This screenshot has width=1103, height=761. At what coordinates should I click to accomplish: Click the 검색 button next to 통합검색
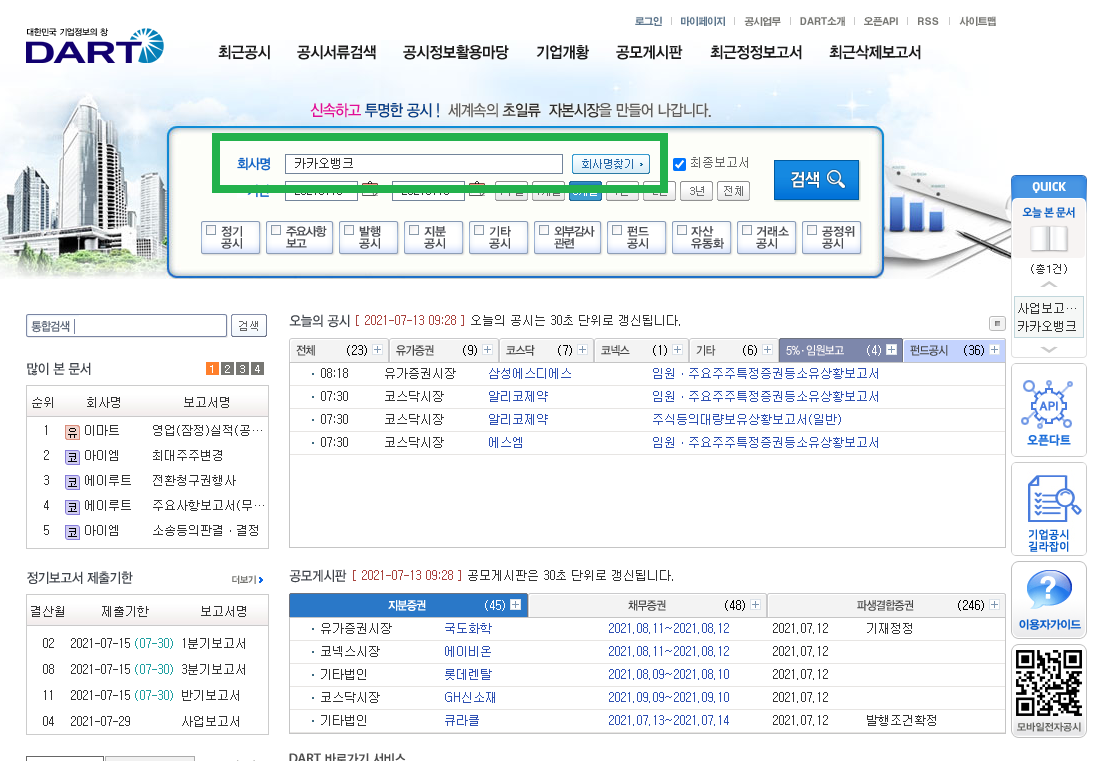click(249, 326)
